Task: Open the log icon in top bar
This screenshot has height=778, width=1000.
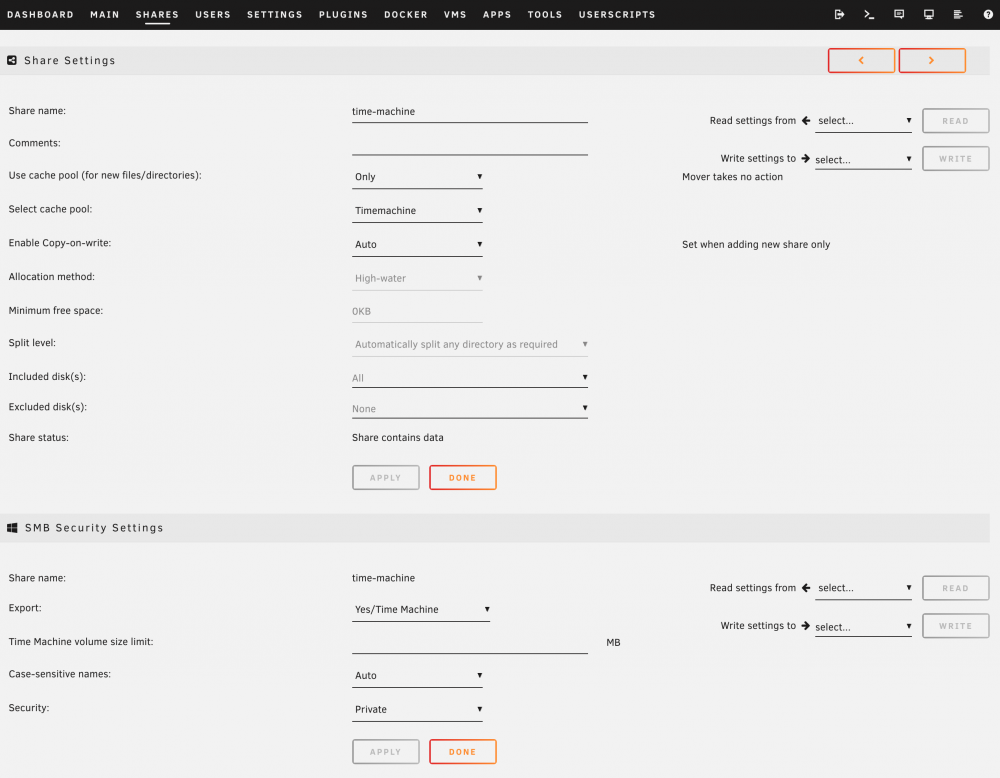Action: pyautogui.click(x=958, y=14)
